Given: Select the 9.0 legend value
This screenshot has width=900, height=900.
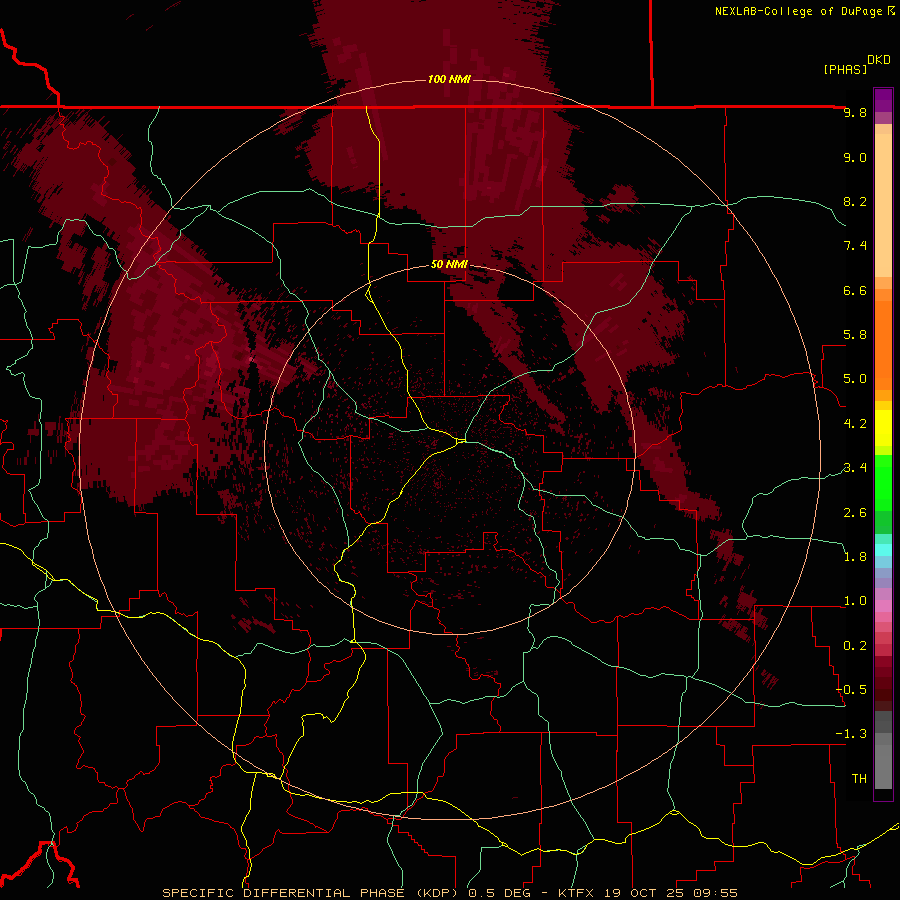Looking at the screenshot, I should [855, 157].
